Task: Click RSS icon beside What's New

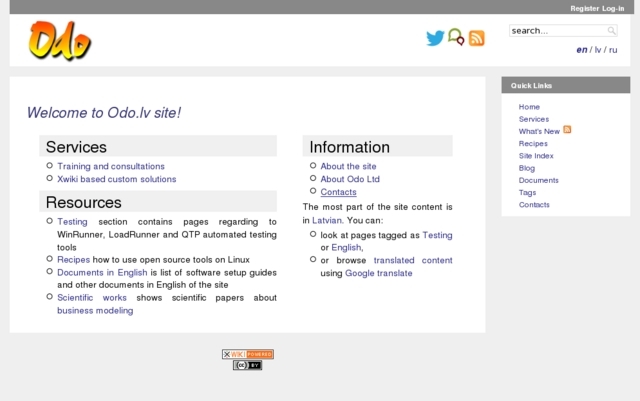Action: click(x=567, y=130)
